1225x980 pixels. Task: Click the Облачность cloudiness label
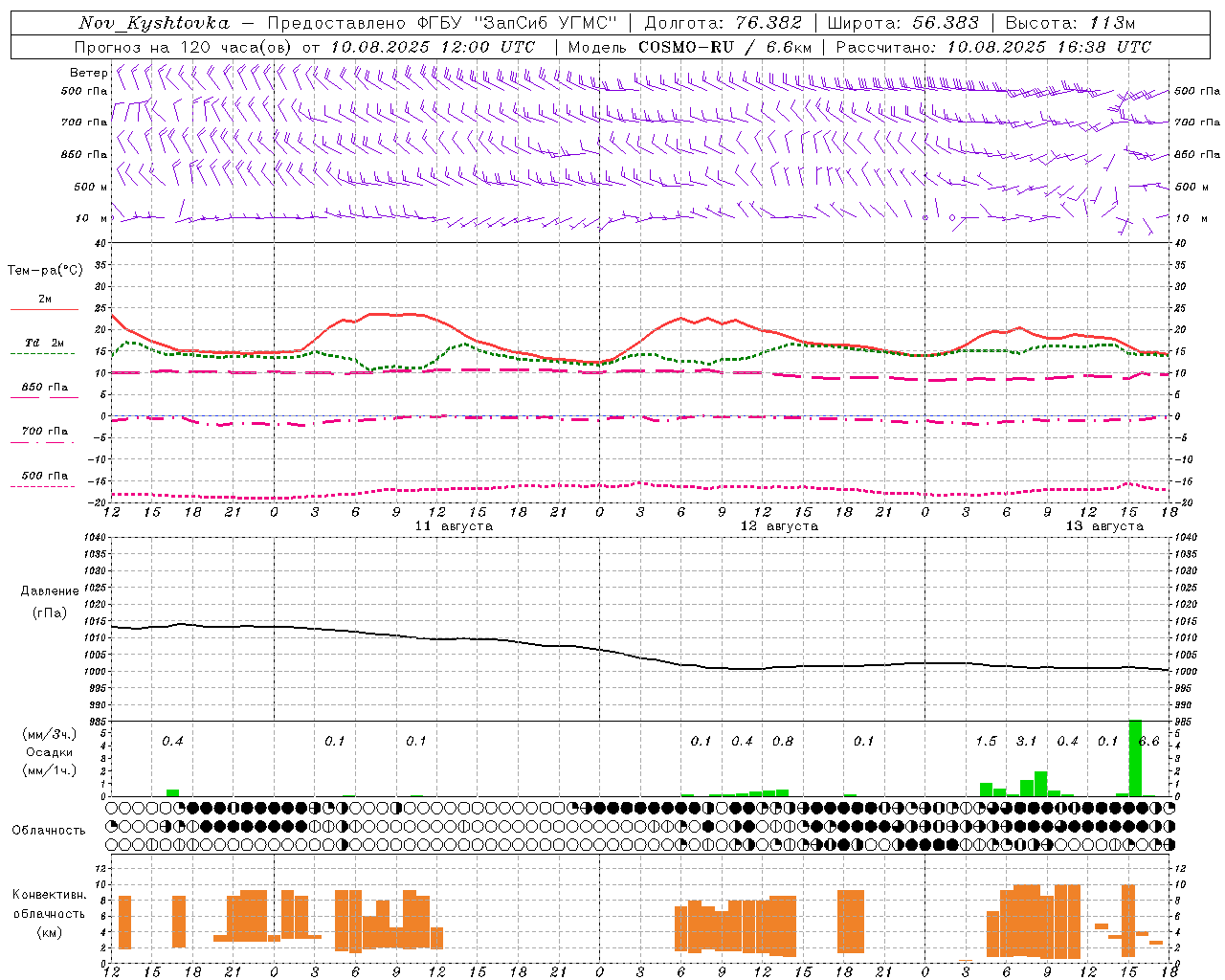coord(49,831)
